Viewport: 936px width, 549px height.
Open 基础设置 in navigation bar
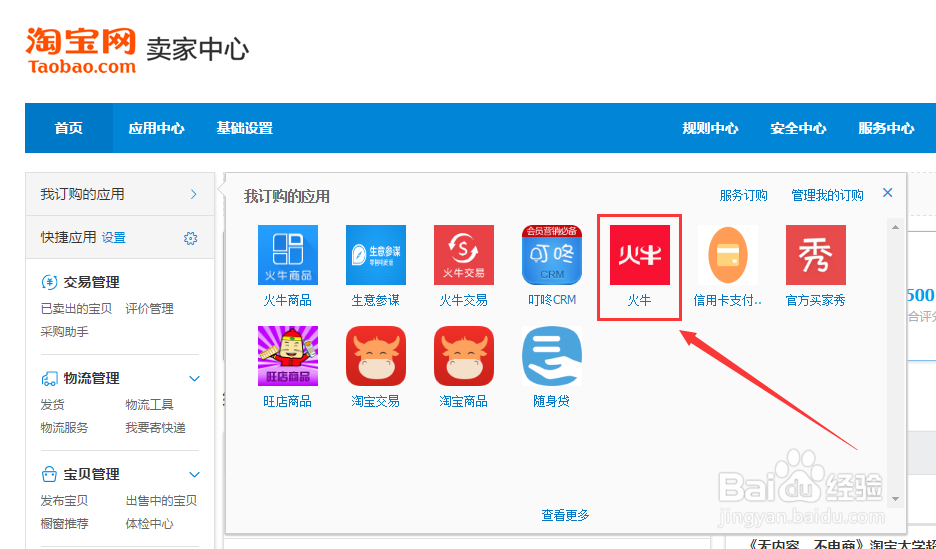coord(244,128)
